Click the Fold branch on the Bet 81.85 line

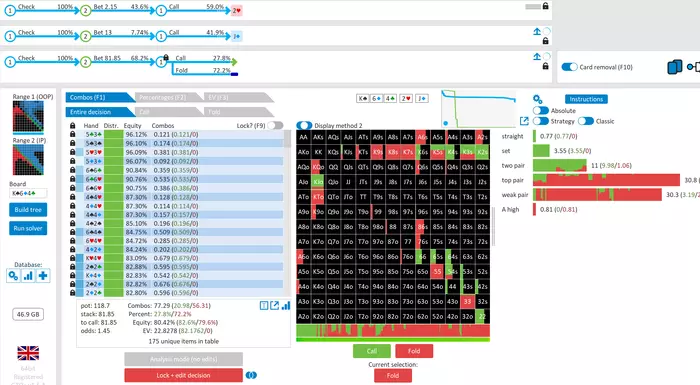[203, 71]
